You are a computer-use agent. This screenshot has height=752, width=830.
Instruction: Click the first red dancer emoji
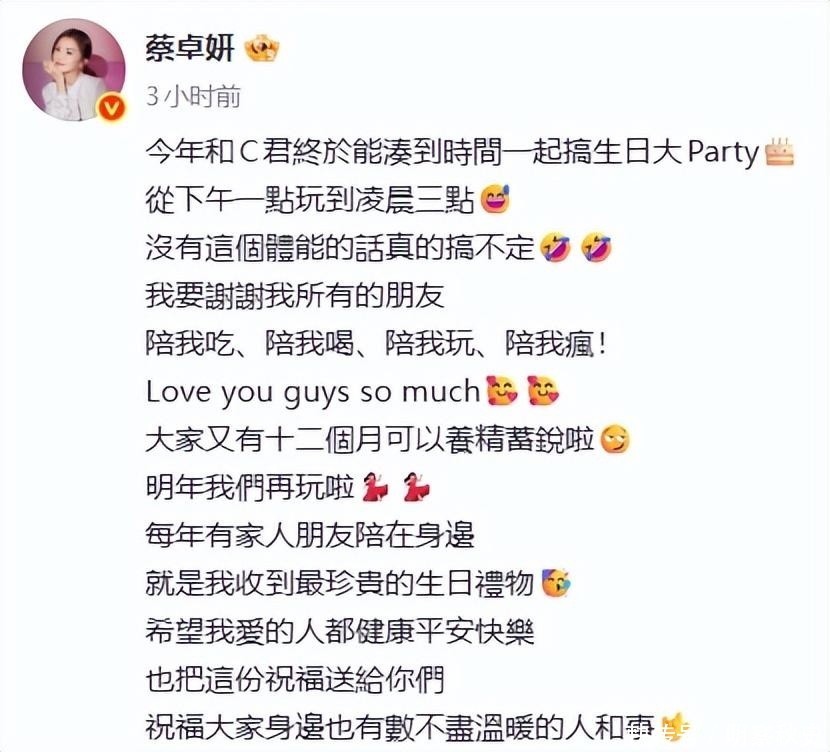375,487
